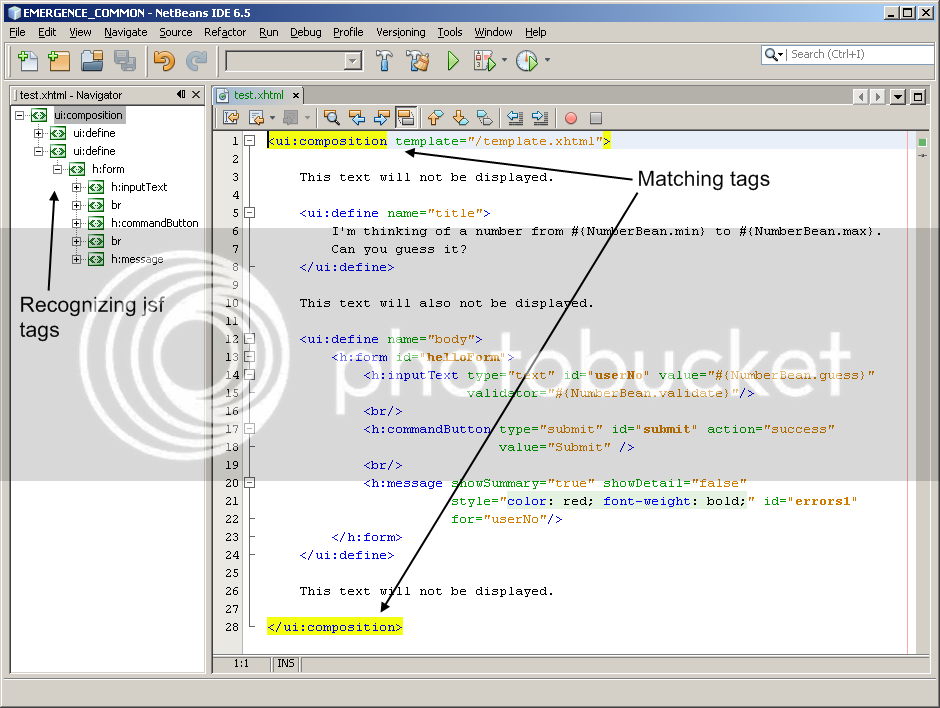Collapse code fold at line 20
The height and width of the screenshot is (708, 940).
tap(250, 483)
